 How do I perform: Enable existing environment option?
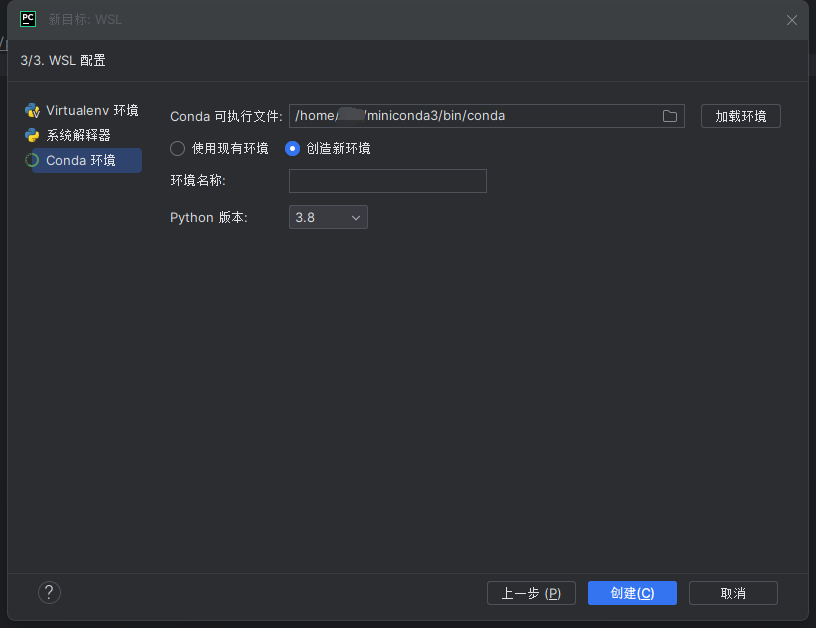[x=176, y=148]
